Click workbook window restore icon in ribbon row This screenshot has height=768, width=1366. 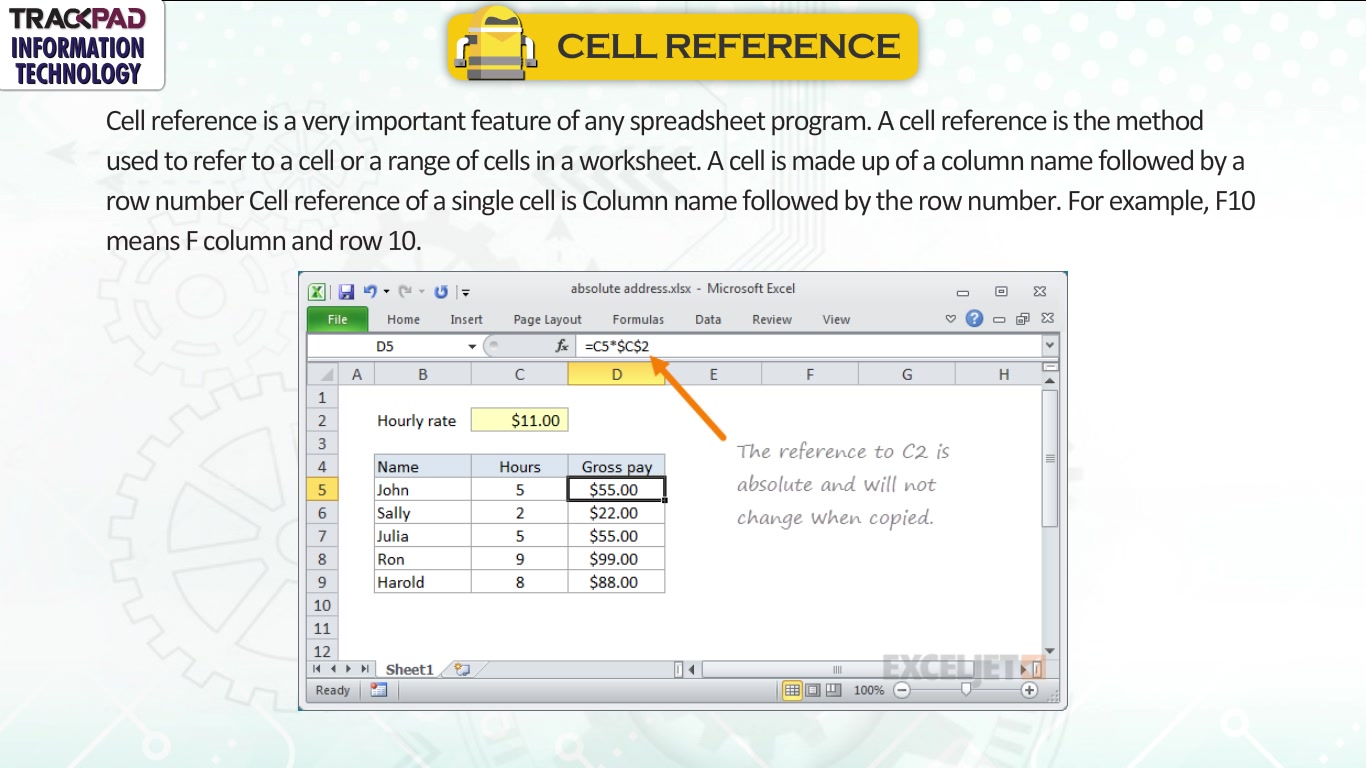click(1022, 319)
